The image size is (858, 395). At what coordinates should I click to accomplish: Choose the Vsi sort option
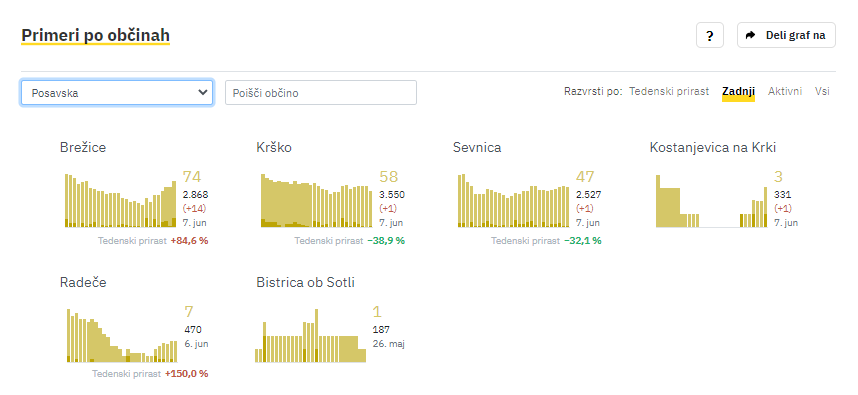coord(822,91)
